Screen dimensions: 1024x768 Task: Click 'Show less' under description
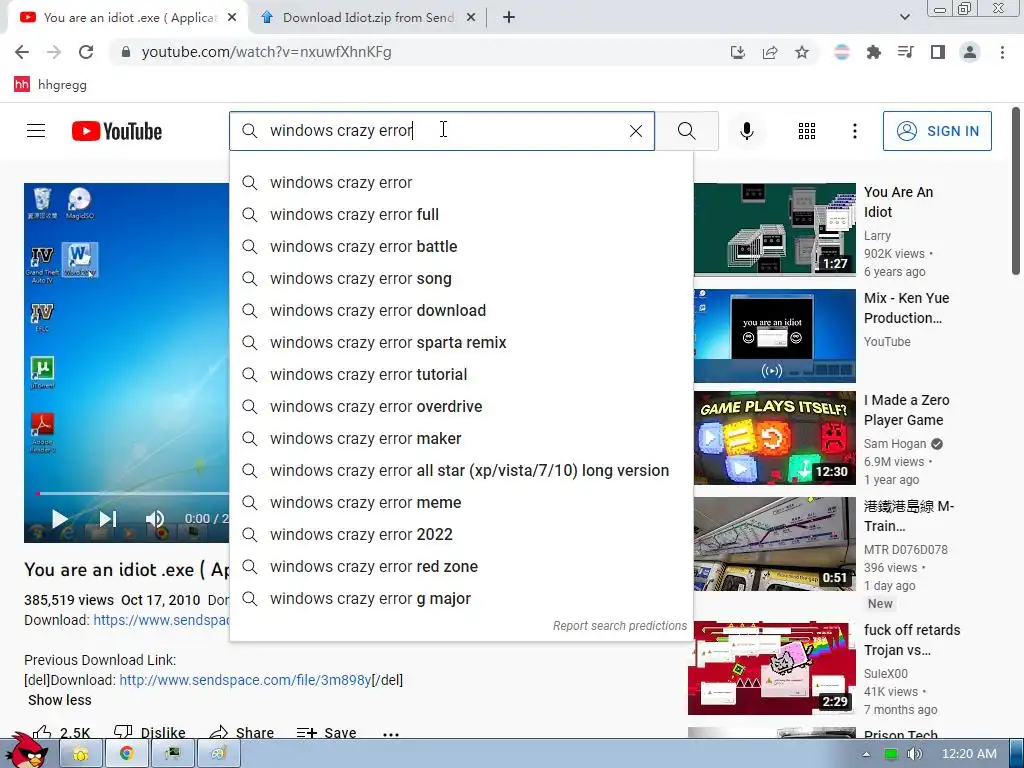[x=59, y=700]
